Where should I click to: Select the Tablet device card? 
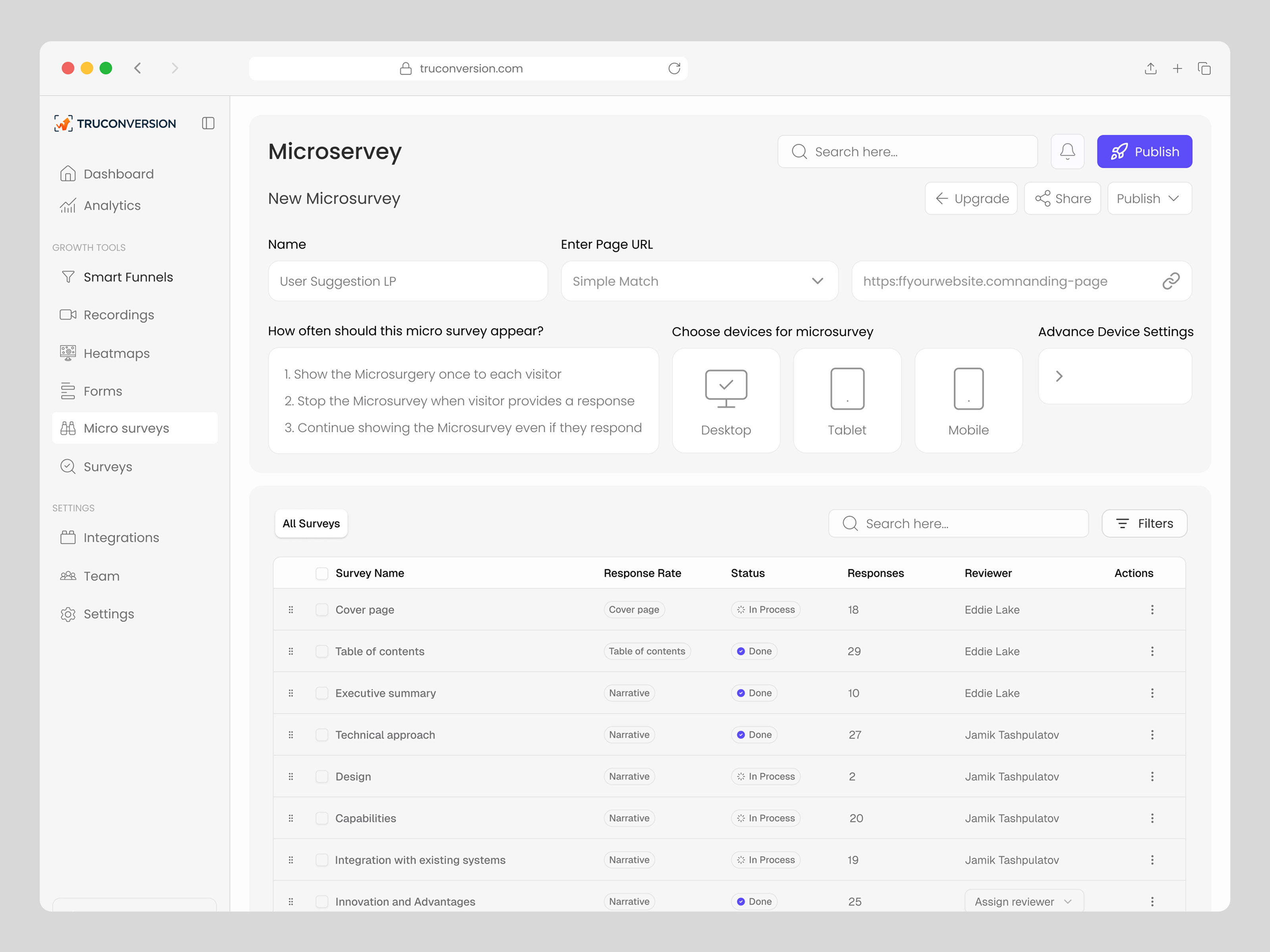pos(847,401)
